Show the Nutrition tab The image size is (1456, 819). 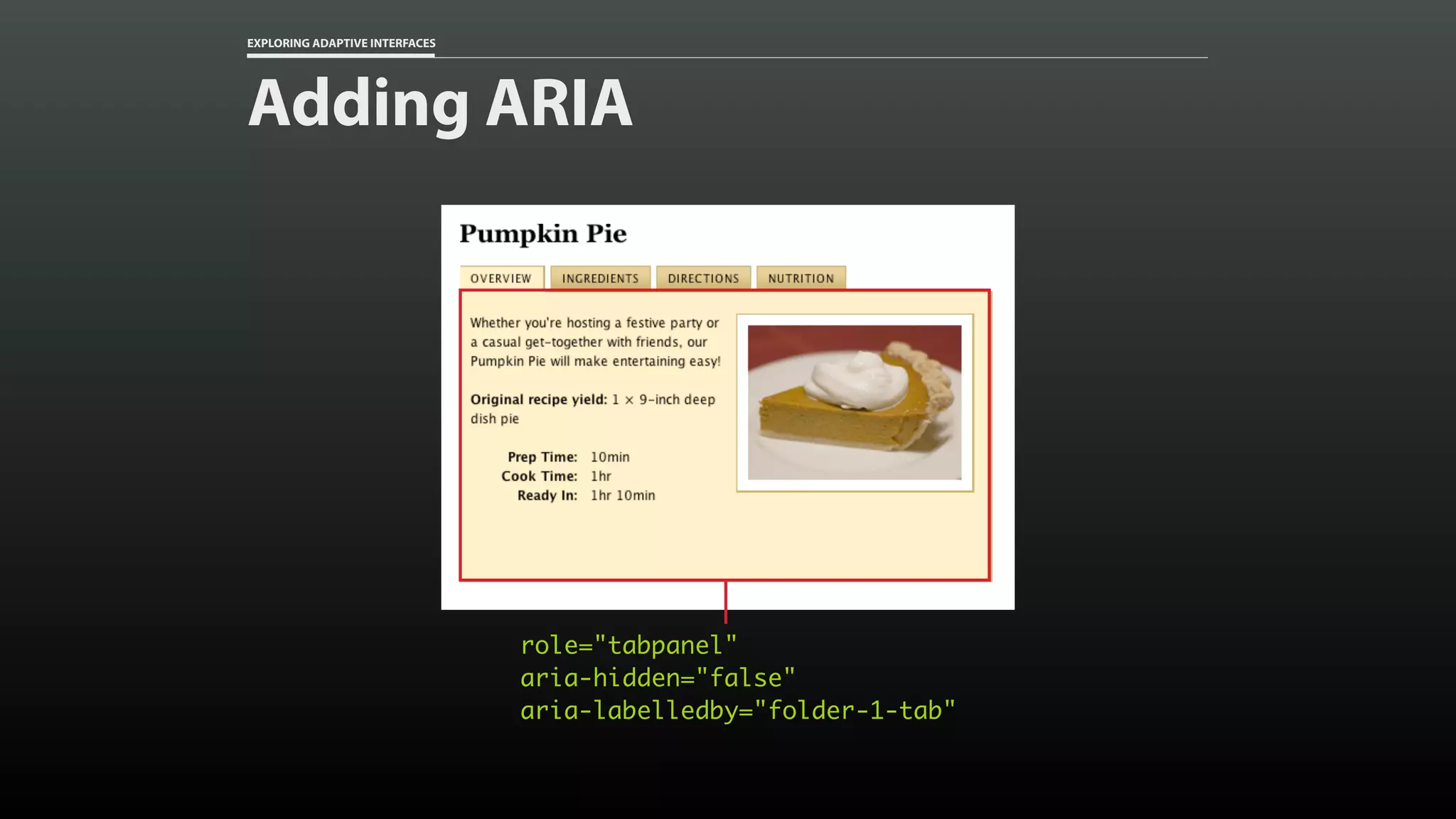[801, 278]
